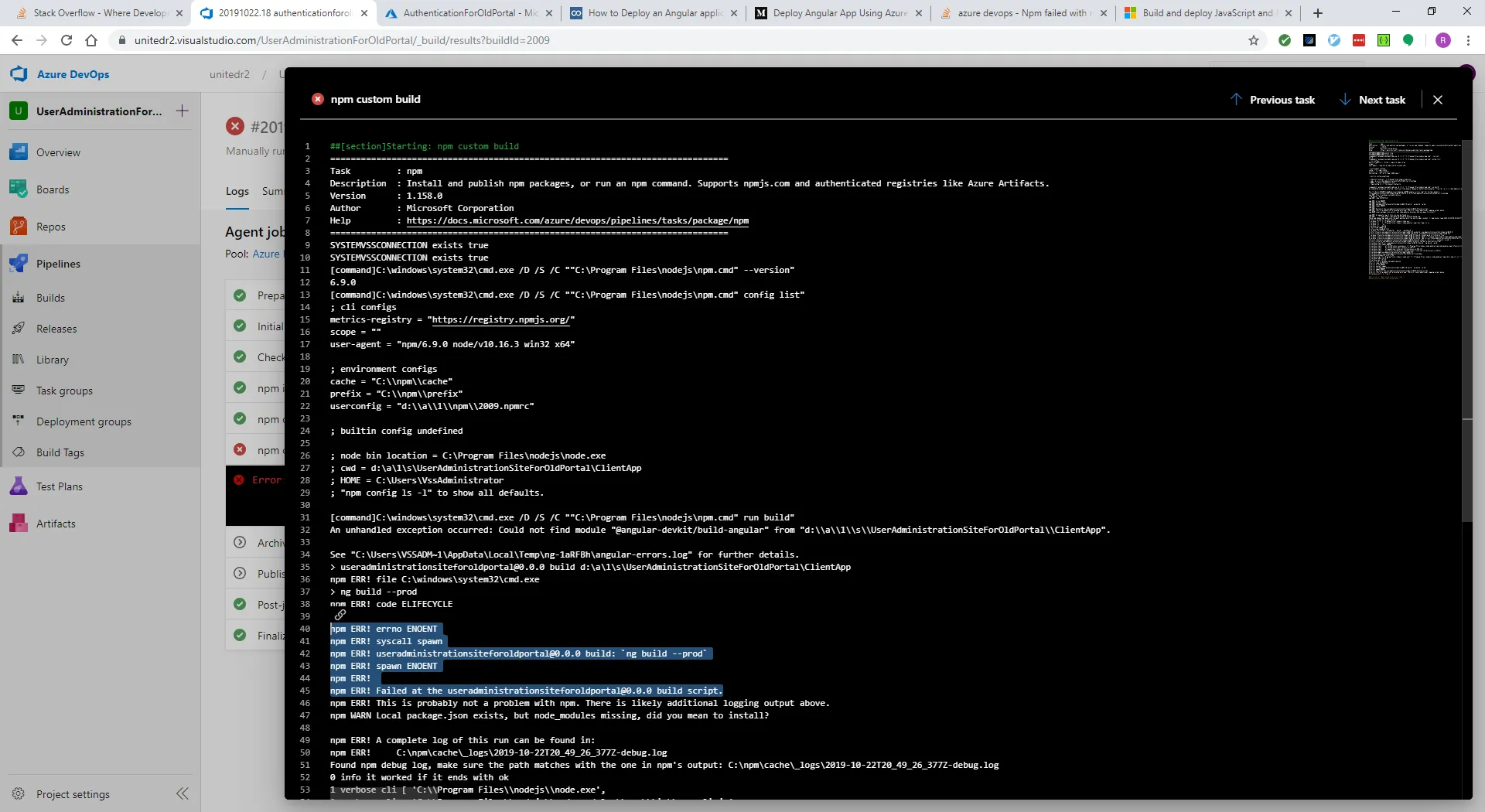This screenshot has width=1485, height=812.
Task: Switch to AuthenticationForOldPortal browser tab
Action: coord(469,12)
